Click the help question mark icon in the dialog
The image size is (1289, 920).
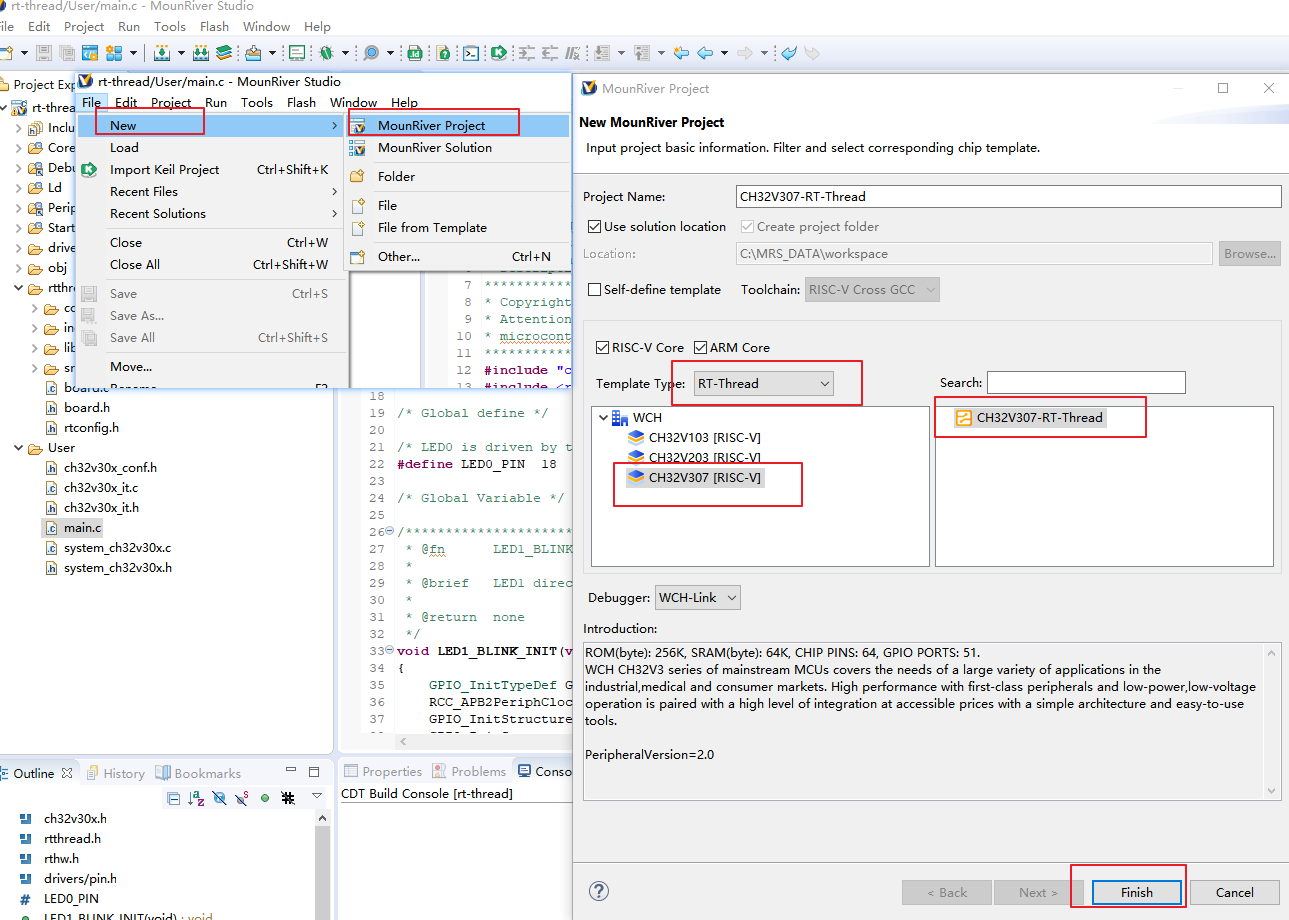598,891
